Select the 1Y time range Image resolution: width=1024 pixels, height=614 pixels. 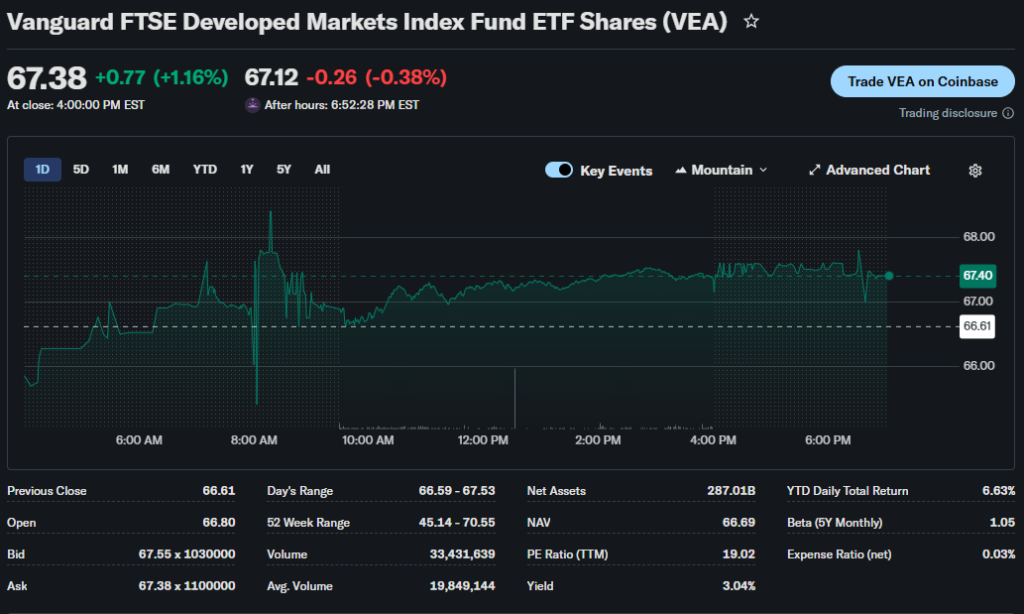coord(246,170)
